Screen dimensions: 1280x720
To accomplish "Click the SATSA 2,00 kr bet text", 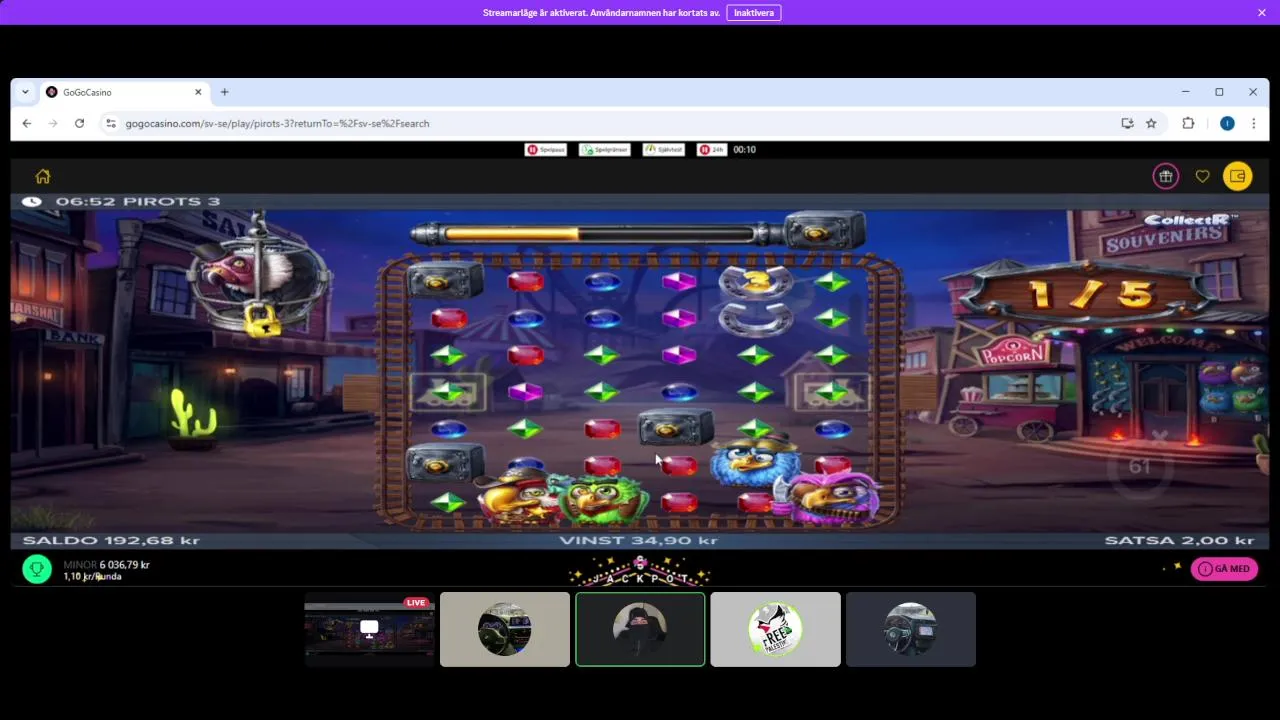I will tap(1179, 540).
